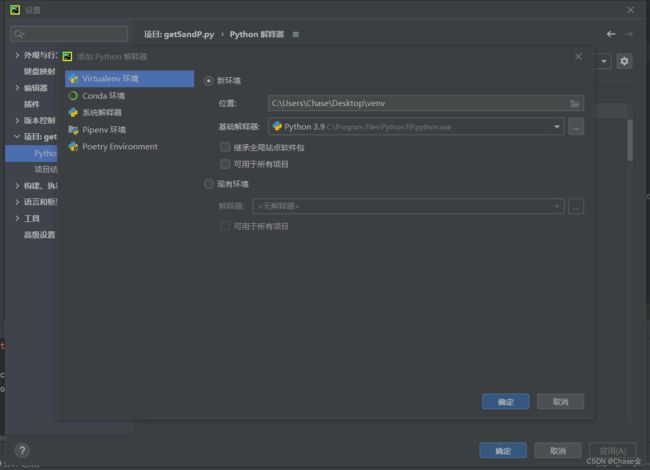Click the folder browse icon in location field
Screen dimensions: 650x470
tap(575, 104)
